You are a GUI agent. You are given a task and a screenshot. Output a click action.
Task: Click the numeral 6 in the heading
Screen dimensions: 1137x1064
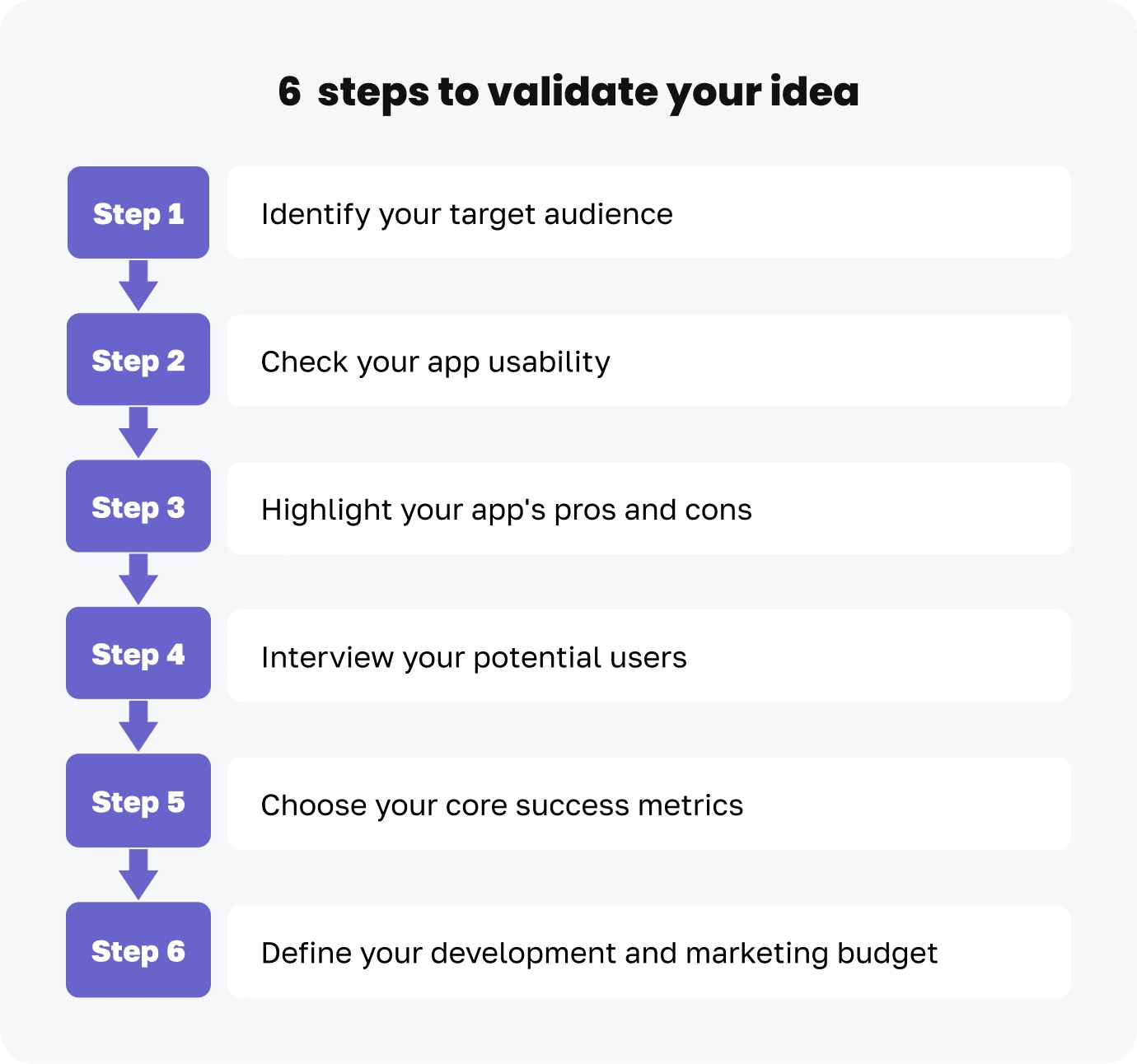click(289, 91)
